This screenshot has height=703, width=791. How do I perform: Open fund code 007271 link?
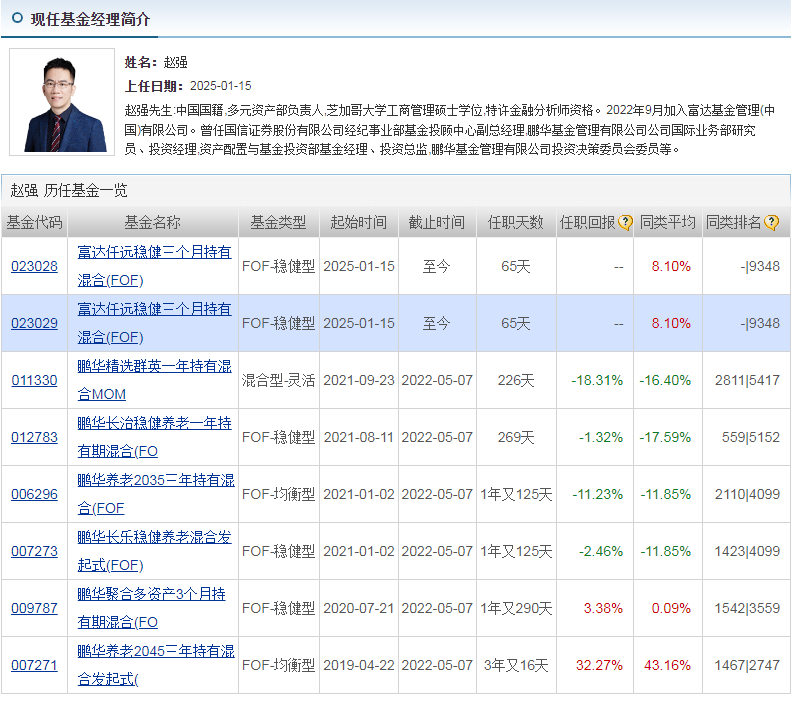click(x=34, y=665)
